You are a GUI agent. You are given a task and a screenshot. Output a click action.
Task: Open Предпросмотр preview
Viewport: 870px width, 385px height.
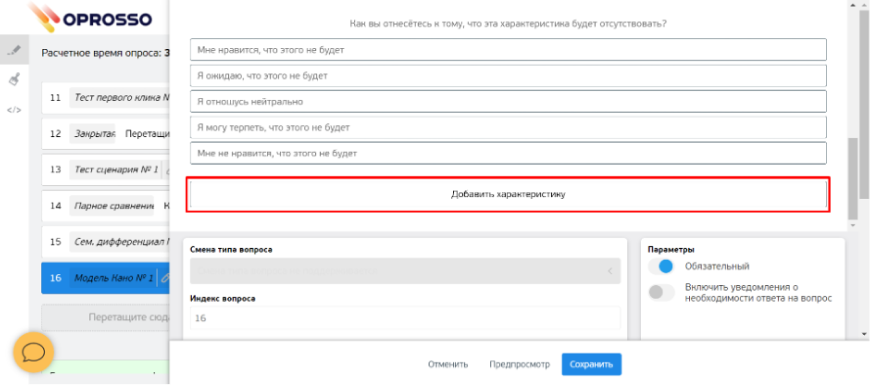[519, 364]
